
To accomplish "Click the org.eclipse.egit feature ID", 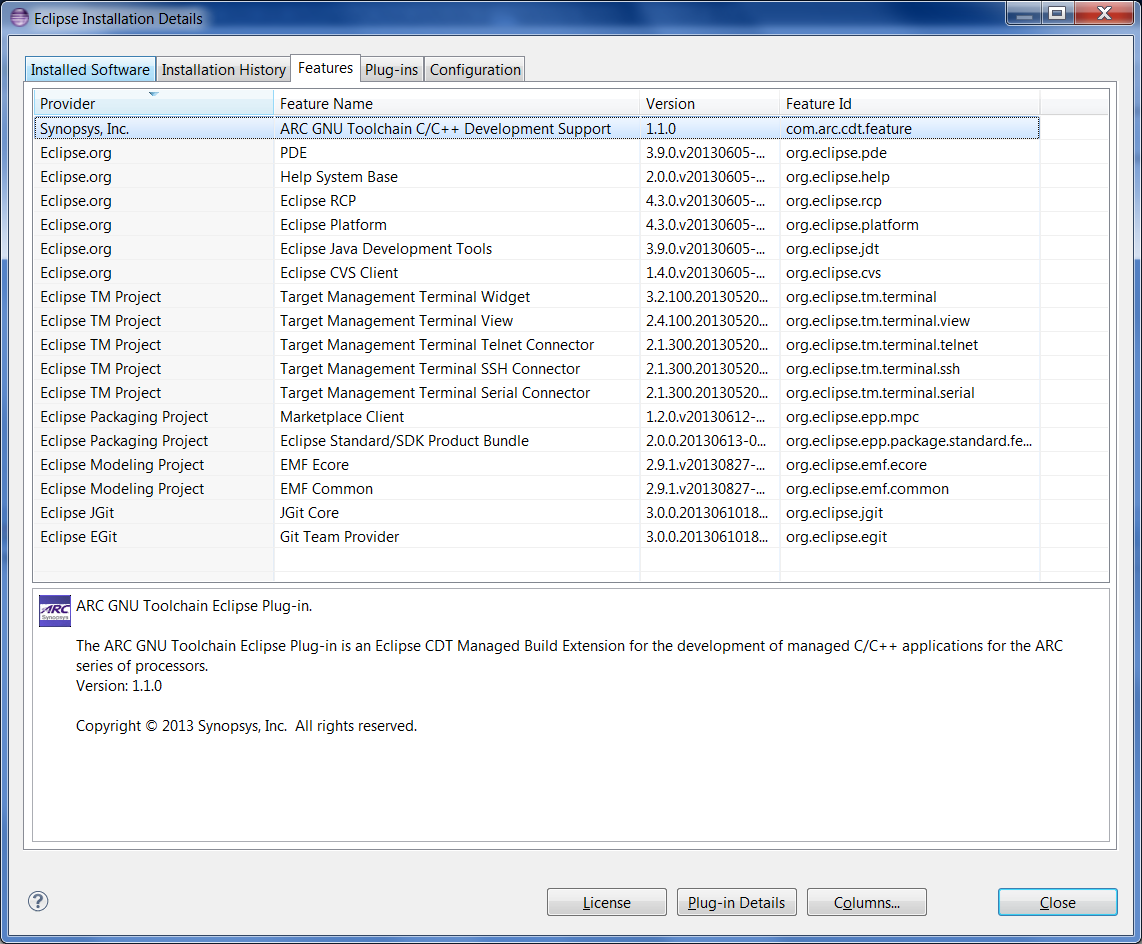I will [x=836, y=538].
